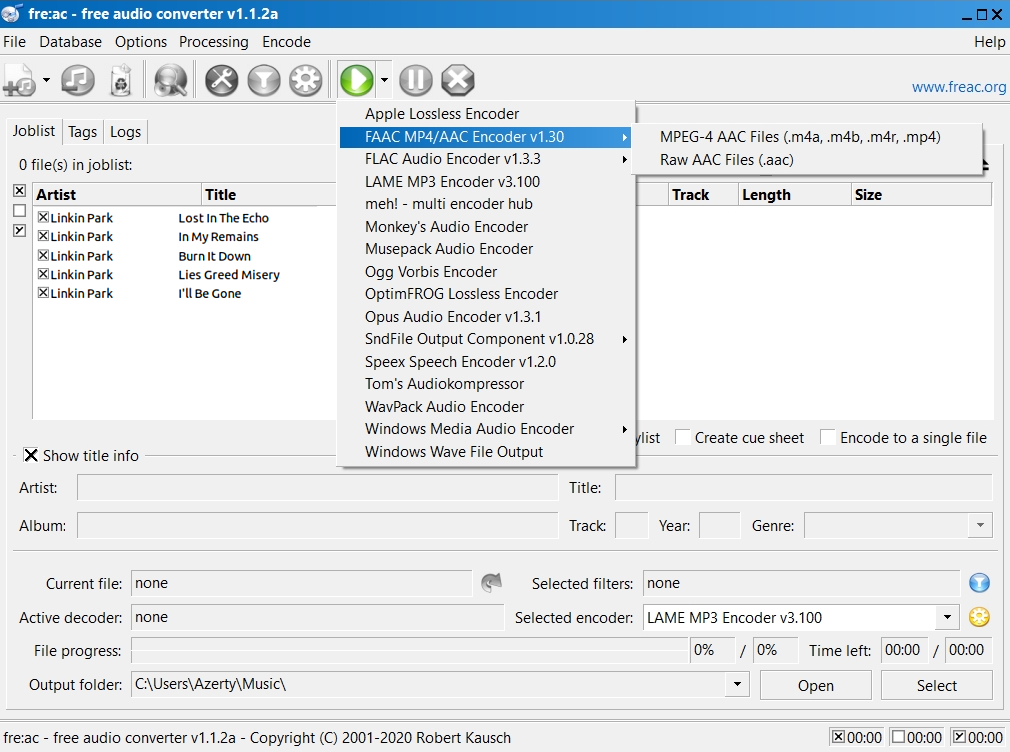Viewport: 1010px width, 752px height.
Task: Stop encoding with the X icon
Action: [458, 80]
